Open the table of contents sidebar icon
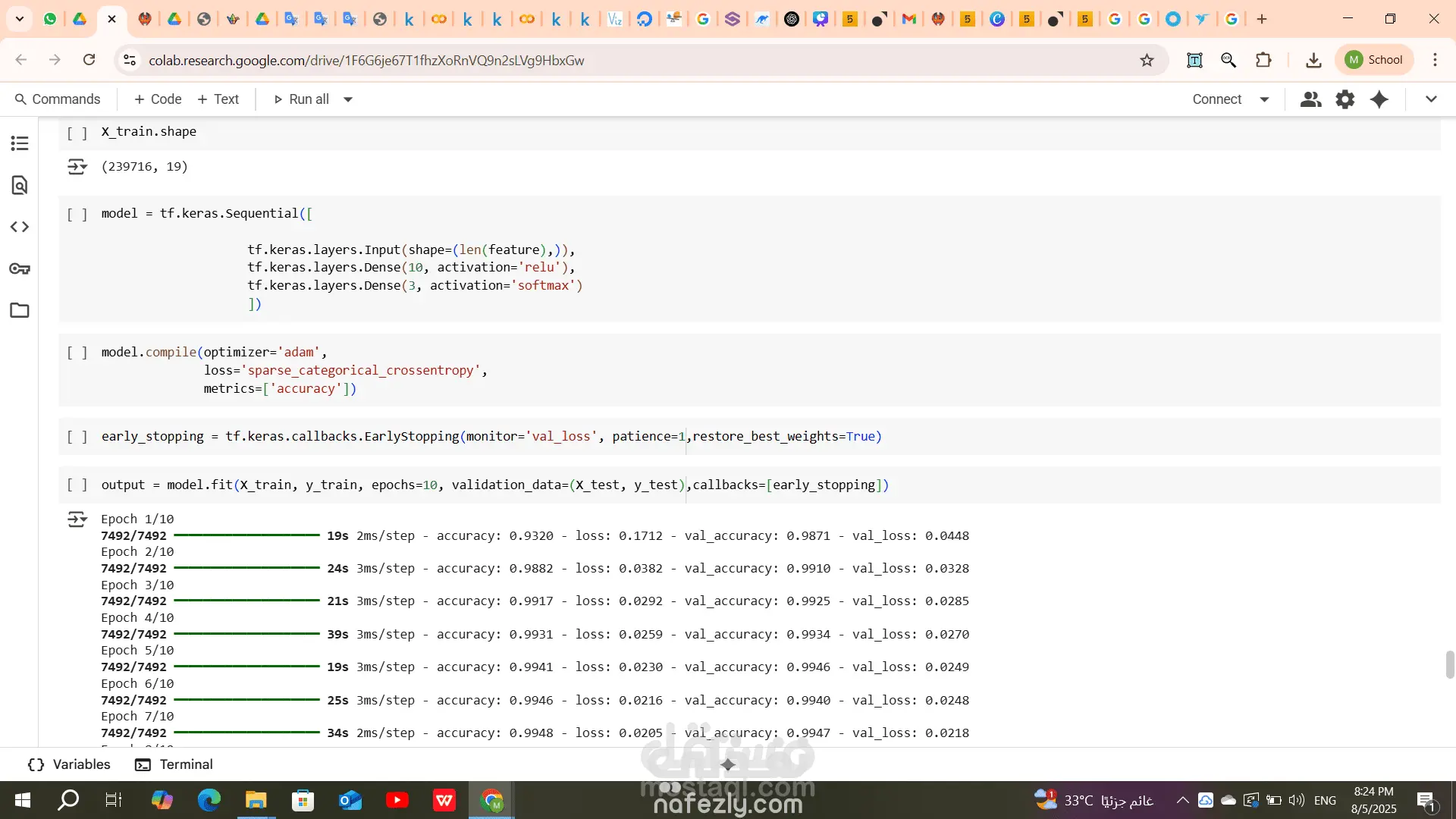The height and width of the screenshot is (819, 1456). (20, 143)
